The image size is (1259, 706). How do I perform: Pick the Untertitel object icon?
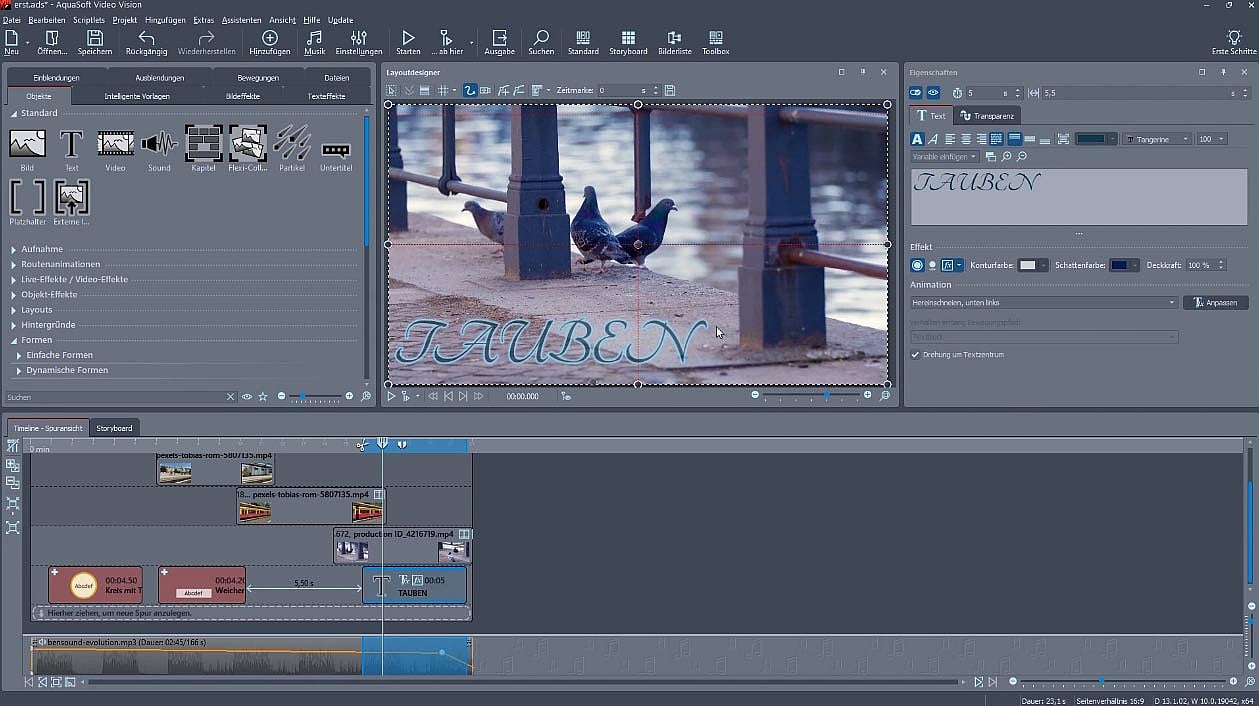pyautogui.click(x=336, y=149)
